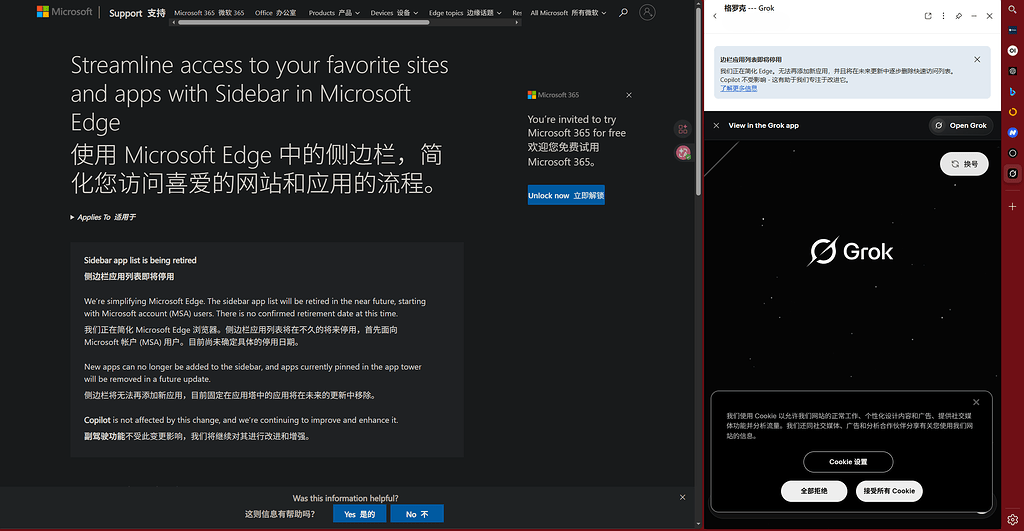Close the Grok cookie consent dialog
Screen dimensions: 1024x531
976,402
